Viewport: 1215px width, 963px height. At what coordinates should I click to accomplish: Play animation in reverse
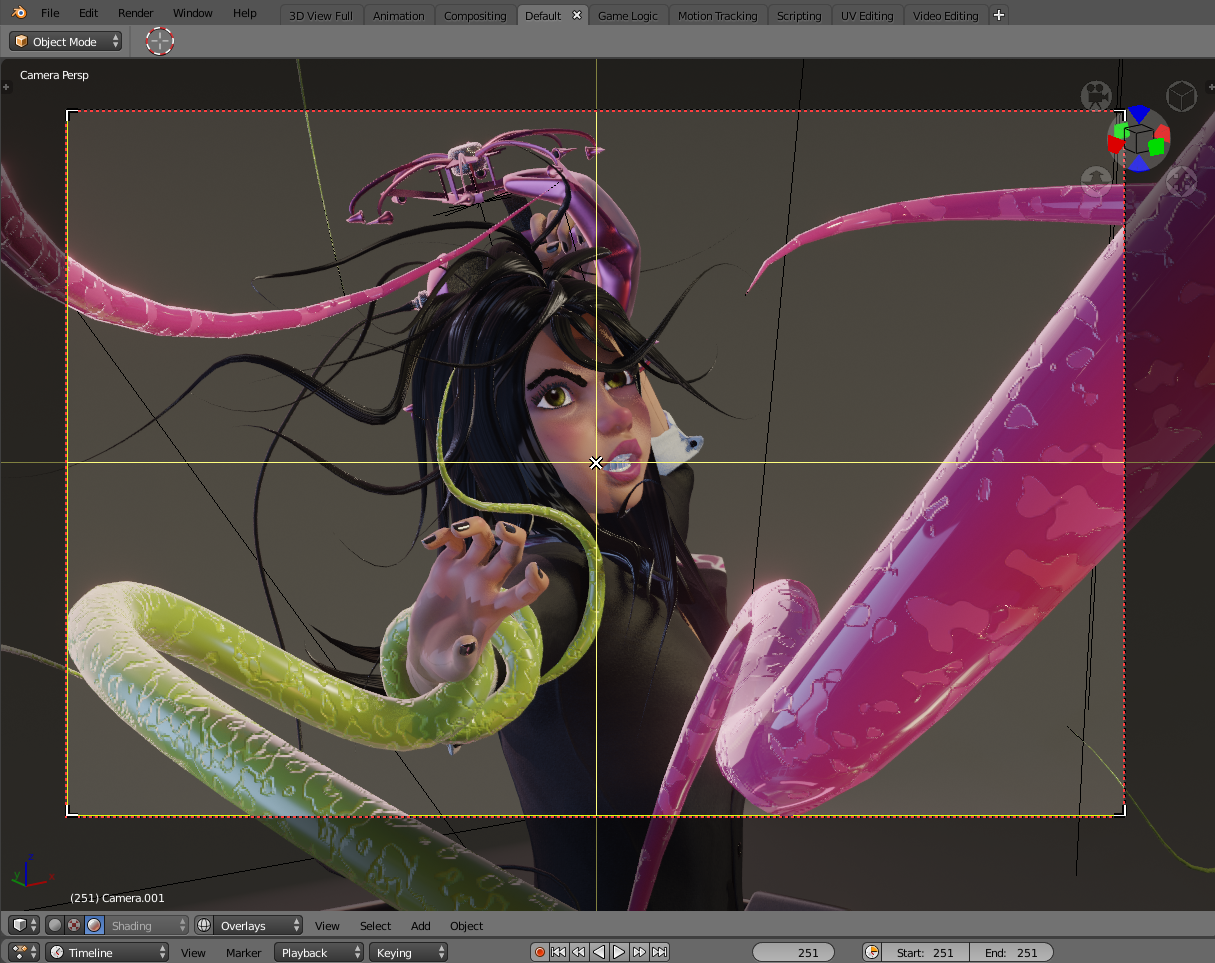point(599,953)
